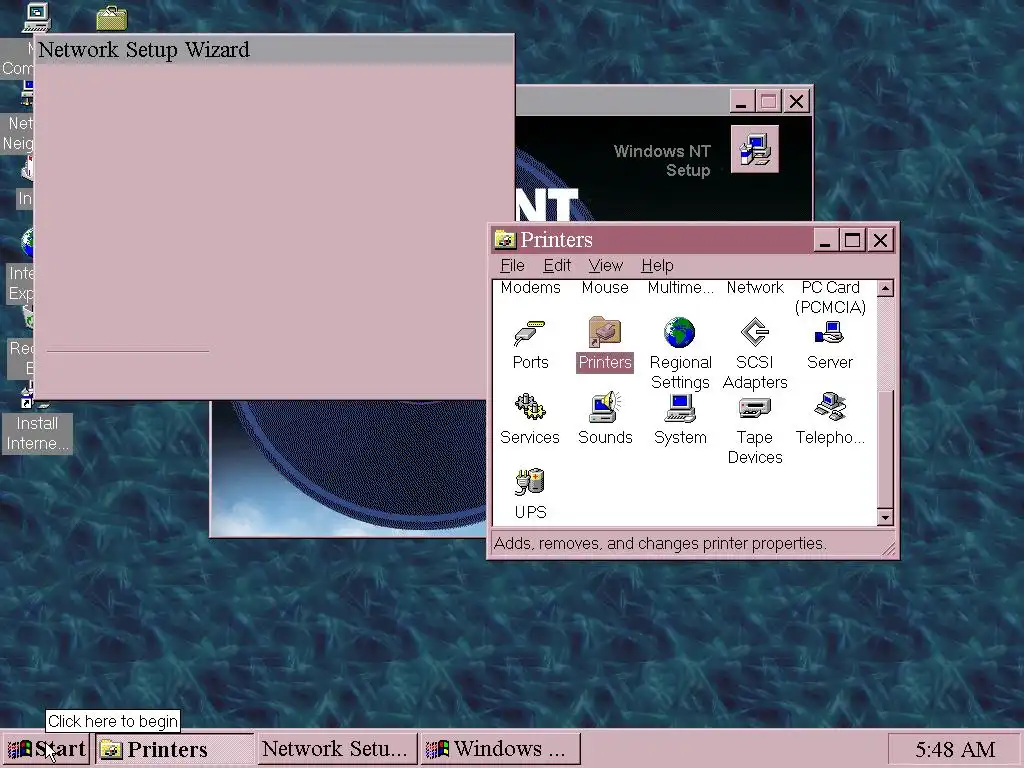
Task: Click the taskbar clock showing 5:48 AM
Action: click(954, 749)
